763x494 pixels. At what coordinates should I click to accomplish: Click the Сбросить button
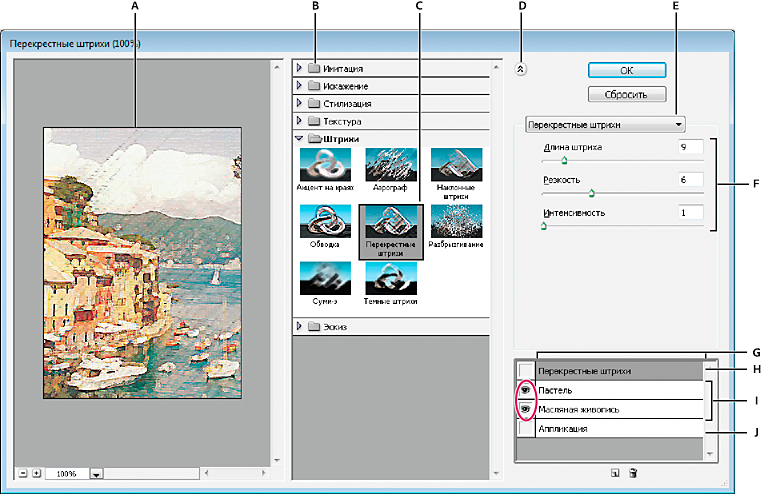pos(627,94)
